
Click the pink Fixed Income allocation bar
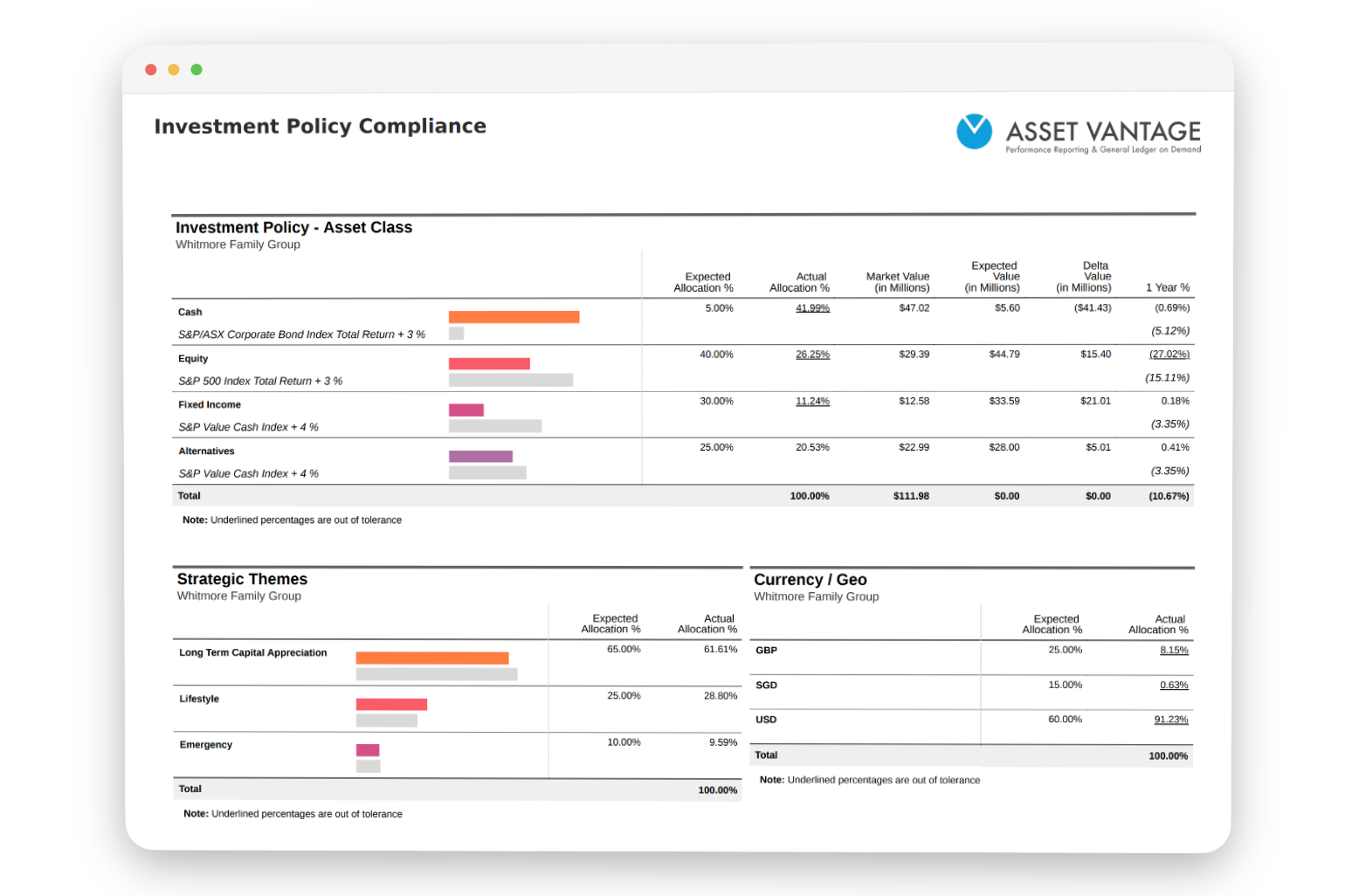pos(466,410)
